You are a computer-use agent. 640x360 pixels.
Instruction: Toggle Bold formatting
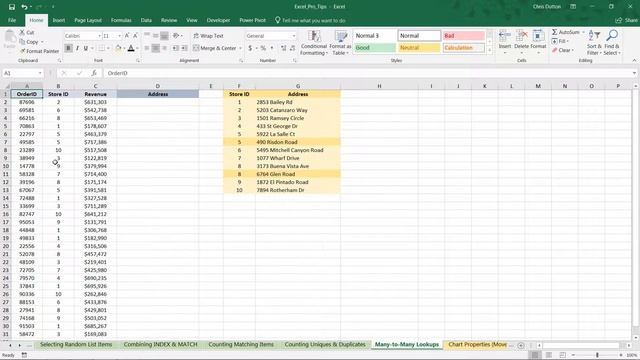[68, 48]
